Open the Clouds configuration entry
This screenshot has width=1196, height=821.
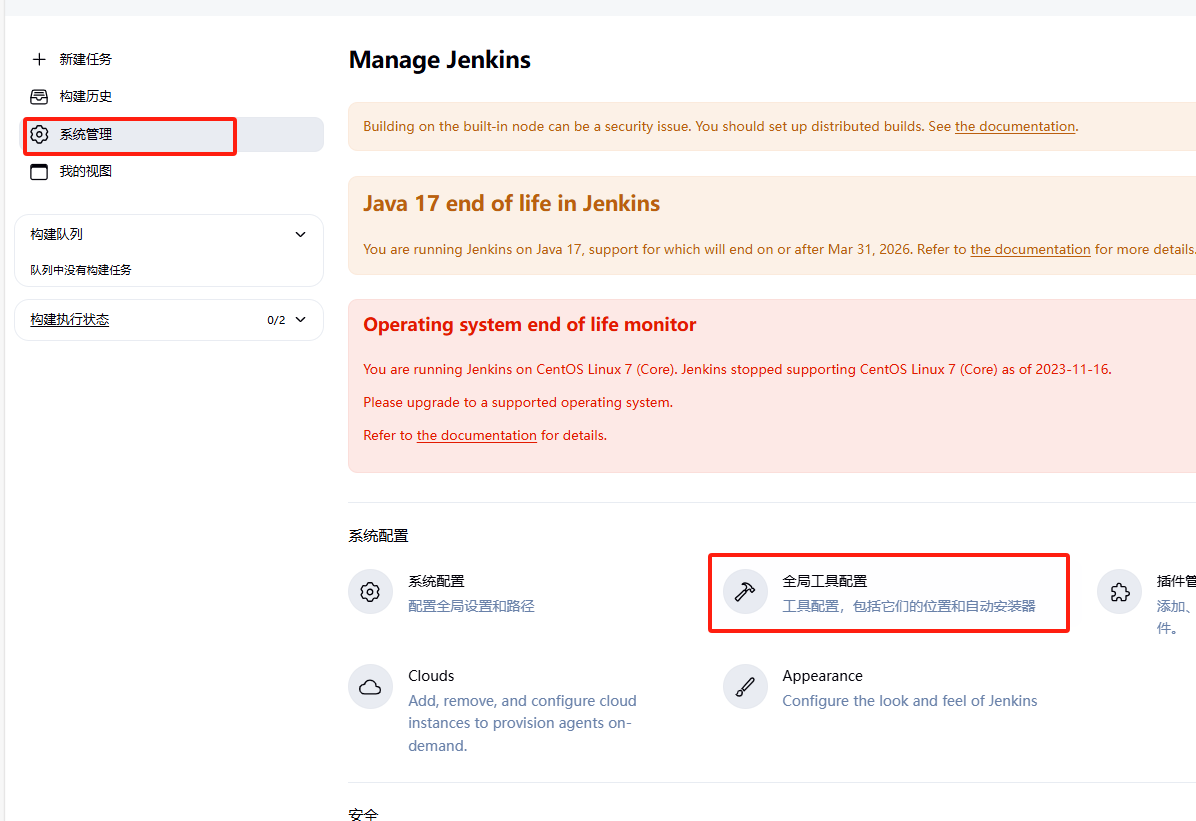(431, 676)
